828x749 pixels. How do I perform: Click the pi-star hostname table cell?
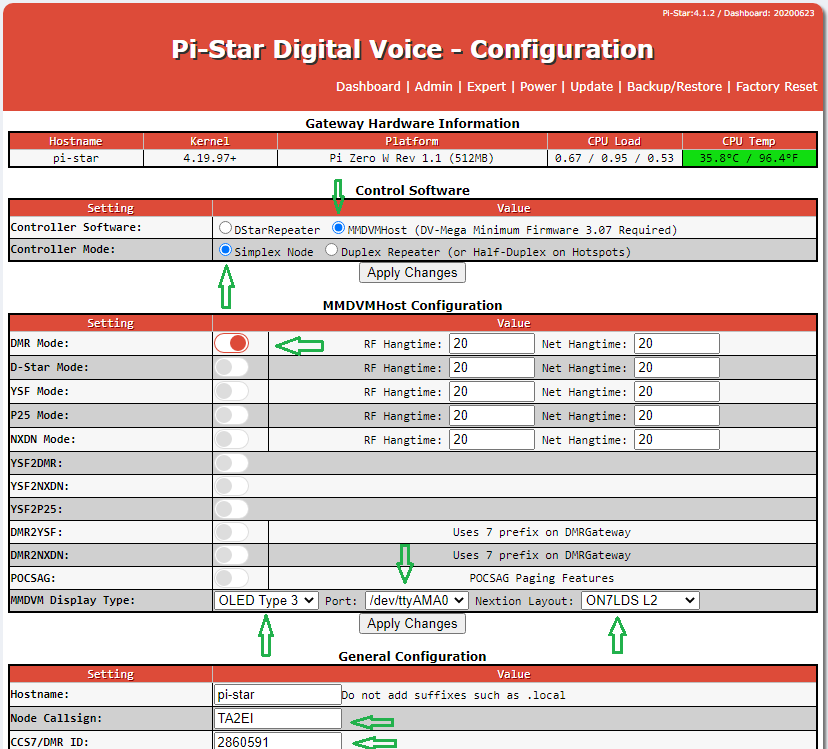click(x=76, y=158)
